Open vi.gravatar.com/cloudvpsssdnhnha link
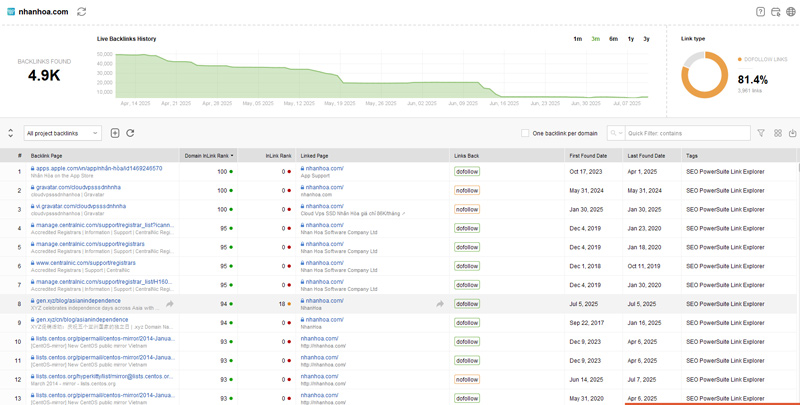The height and width of the screenshot is (405, 800). (x=81, y=206)
